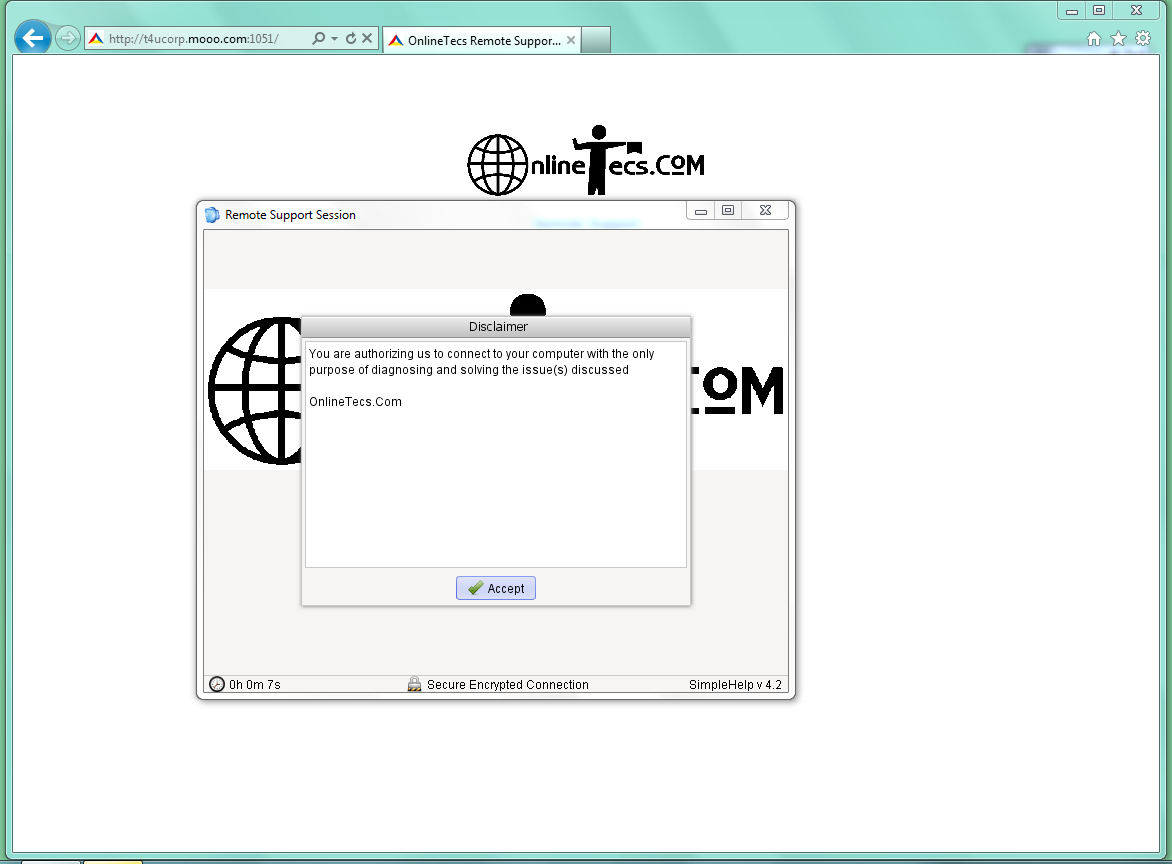Click the browser forward arrow button

tap(68, 38)
